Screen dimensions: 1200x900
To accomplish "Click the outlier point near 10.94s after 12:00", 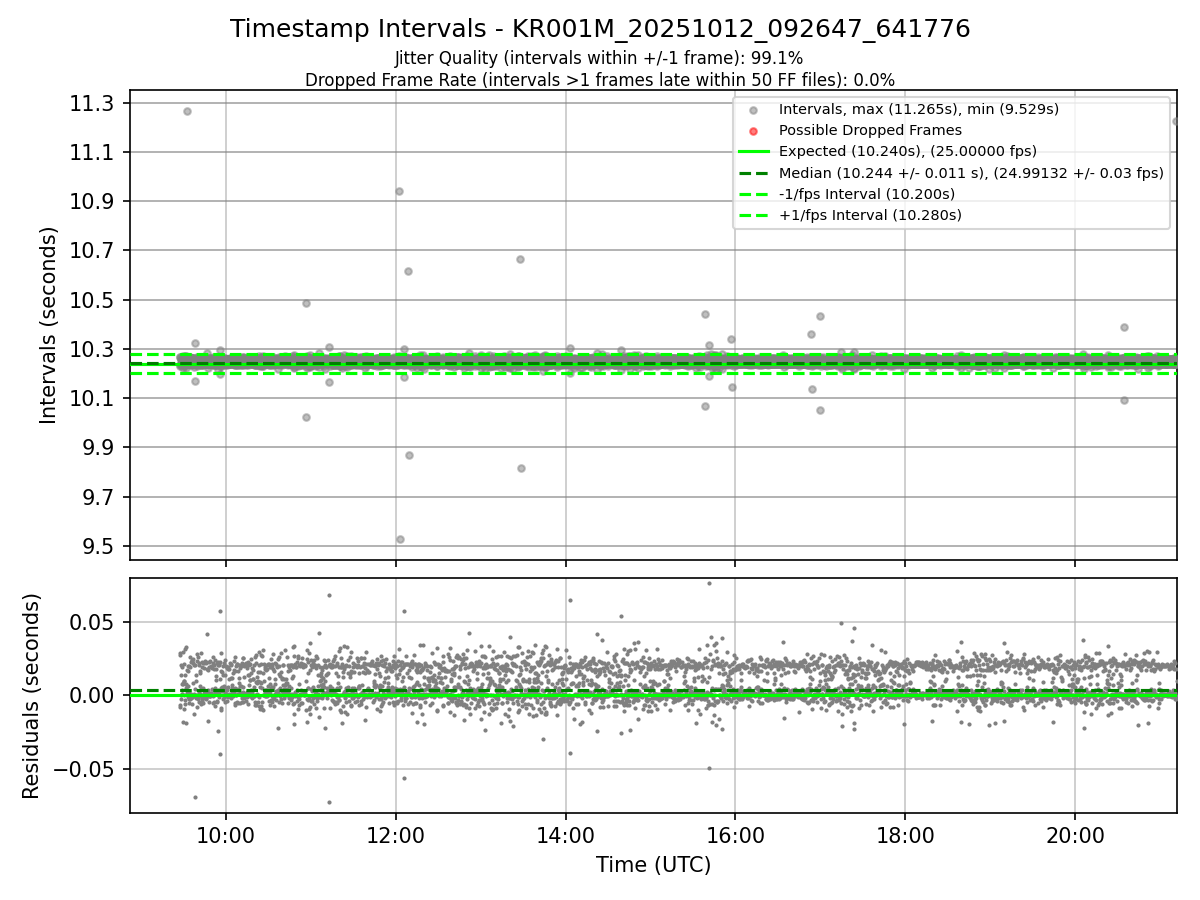I will point(399,191).
